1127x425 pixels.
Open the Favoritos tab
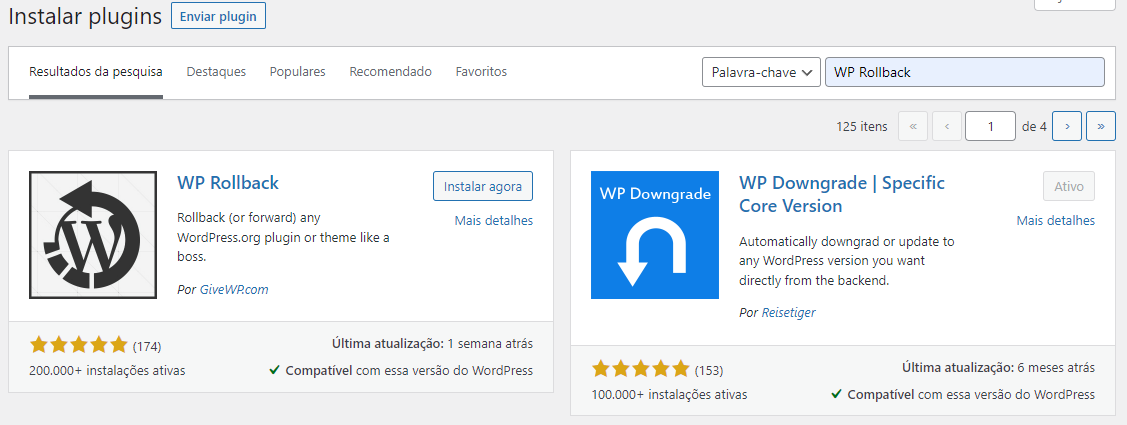(481, 72)
